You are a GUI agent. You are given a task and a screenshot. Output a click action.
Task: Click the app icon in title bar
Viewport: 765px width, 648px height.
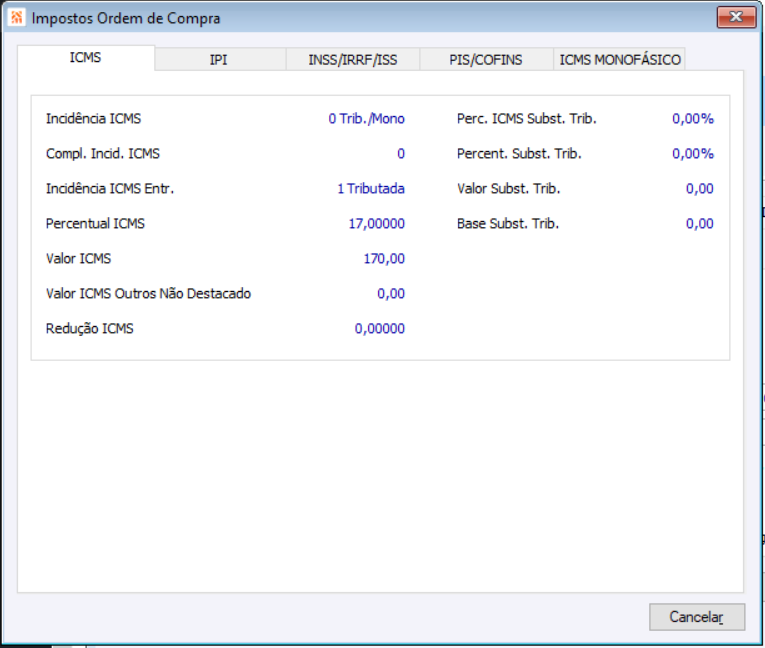tap(17, 18)
